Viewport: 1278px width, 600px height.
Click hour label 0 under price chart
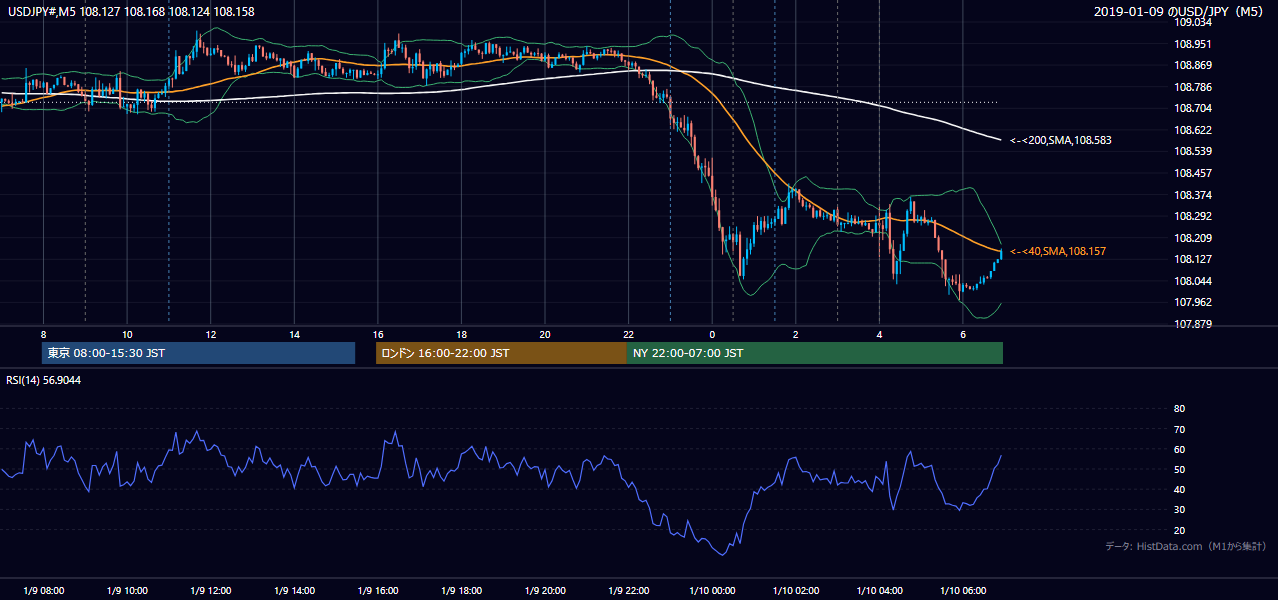coord(712,334)
